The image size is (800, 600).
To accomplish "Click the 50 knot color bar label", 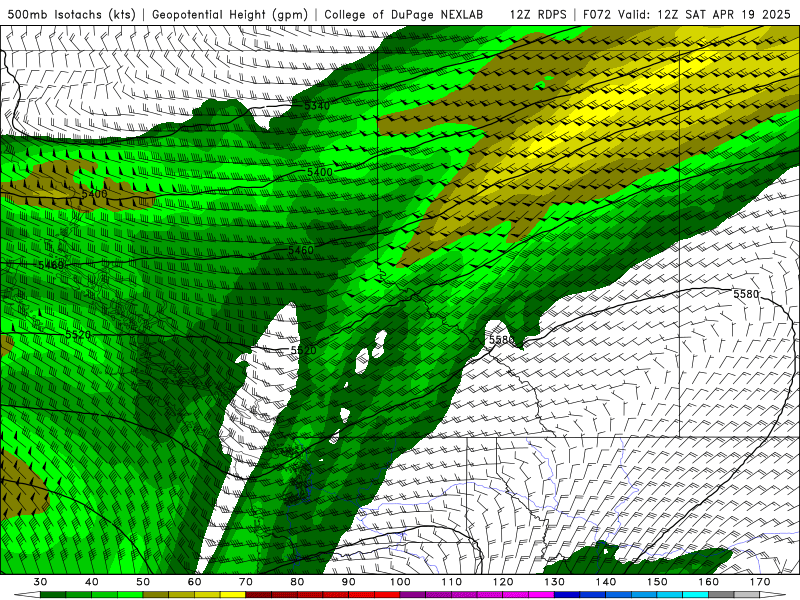I will [x=143, y=582].
